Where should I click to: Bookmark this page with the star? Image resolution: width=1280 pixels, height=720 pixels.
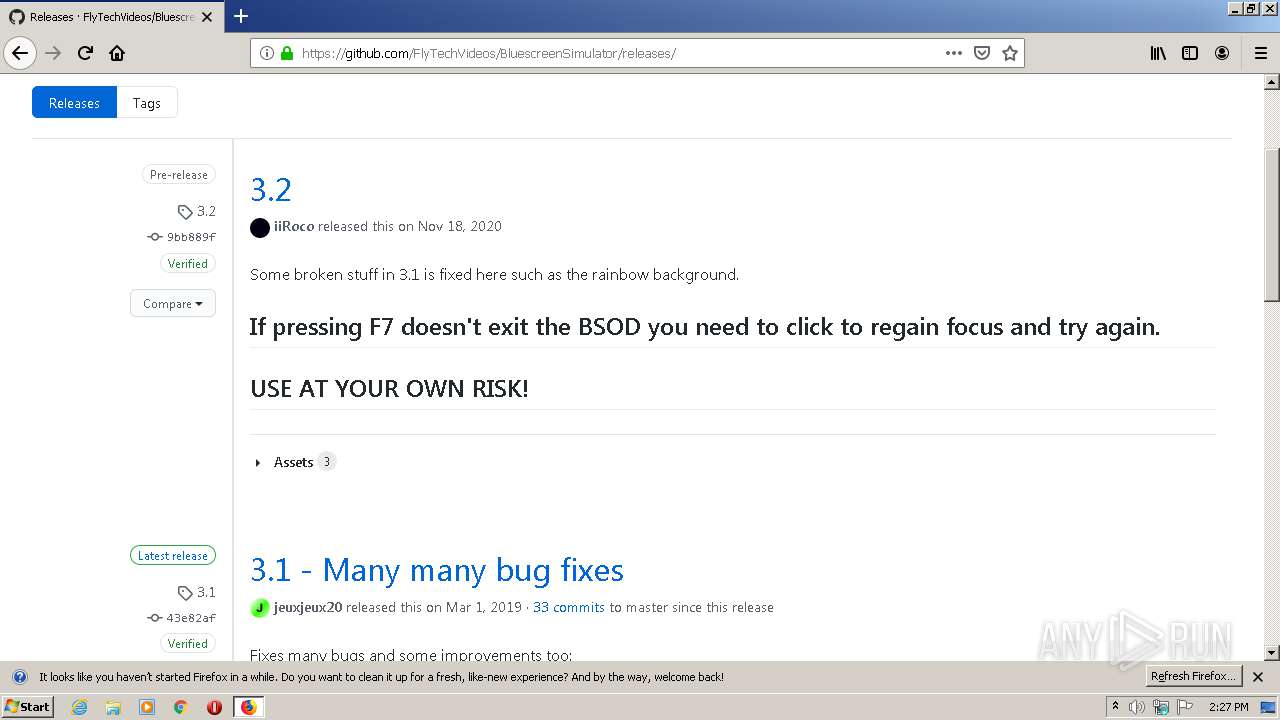coord(1010,53)
